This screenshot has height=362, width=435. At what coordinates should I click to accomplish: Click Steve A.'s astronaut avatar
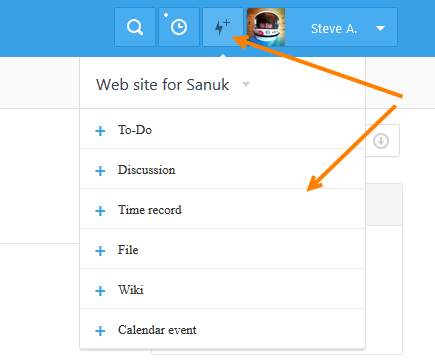[x=266, y=27]
